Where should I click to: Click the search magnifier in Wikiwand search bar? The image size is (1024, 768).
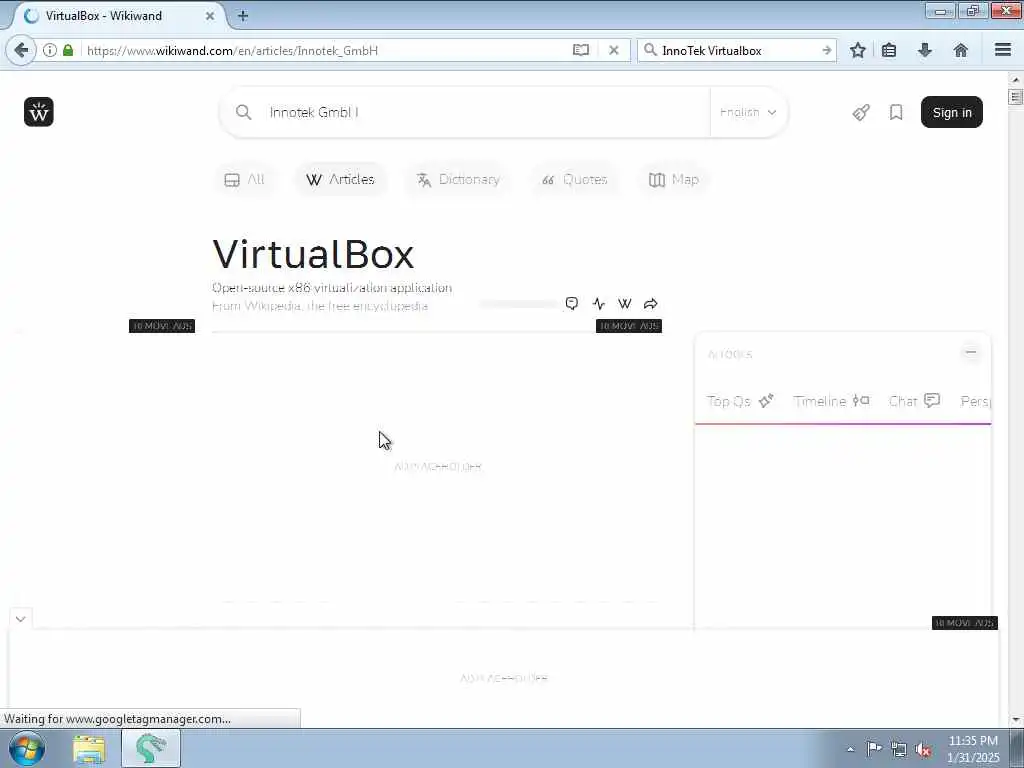coord(244,112)
